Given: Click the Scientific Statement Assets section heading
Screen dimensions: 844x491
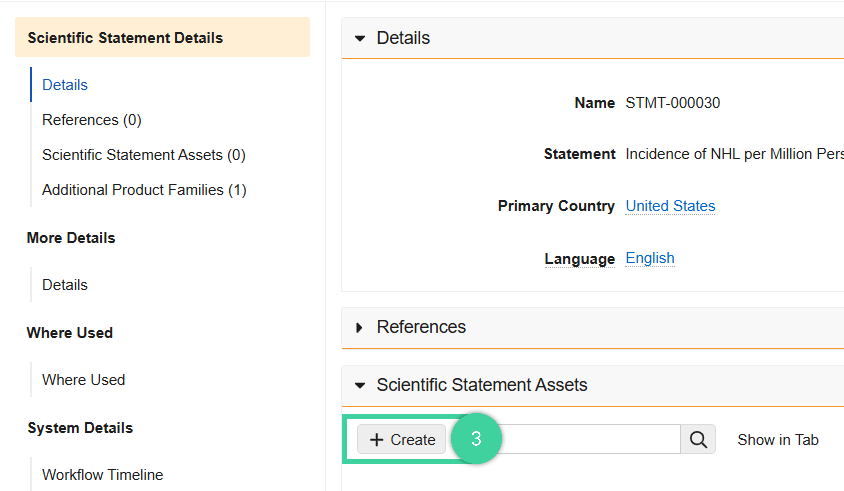Looking at the screenshot, I should (x=482, y=385).
